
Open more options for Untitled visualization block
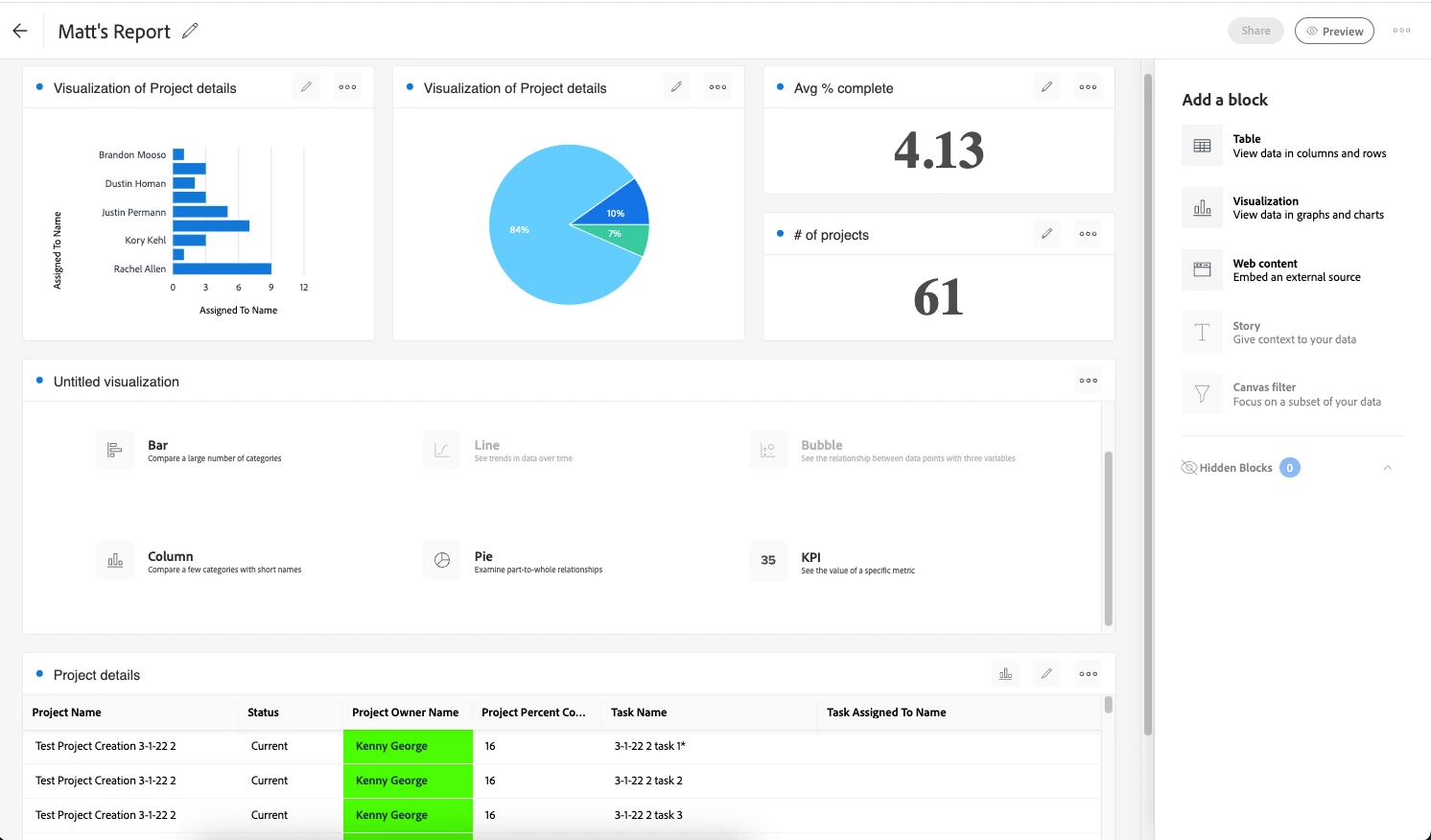1088,381
